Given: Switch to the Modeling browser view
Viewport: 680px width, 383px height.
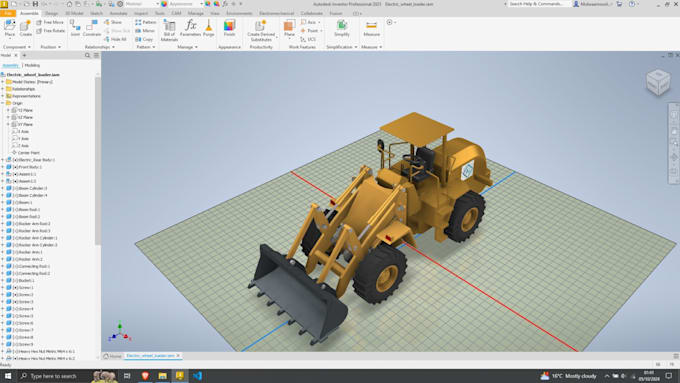Looking at the screenshot, I should coord(32,65).
